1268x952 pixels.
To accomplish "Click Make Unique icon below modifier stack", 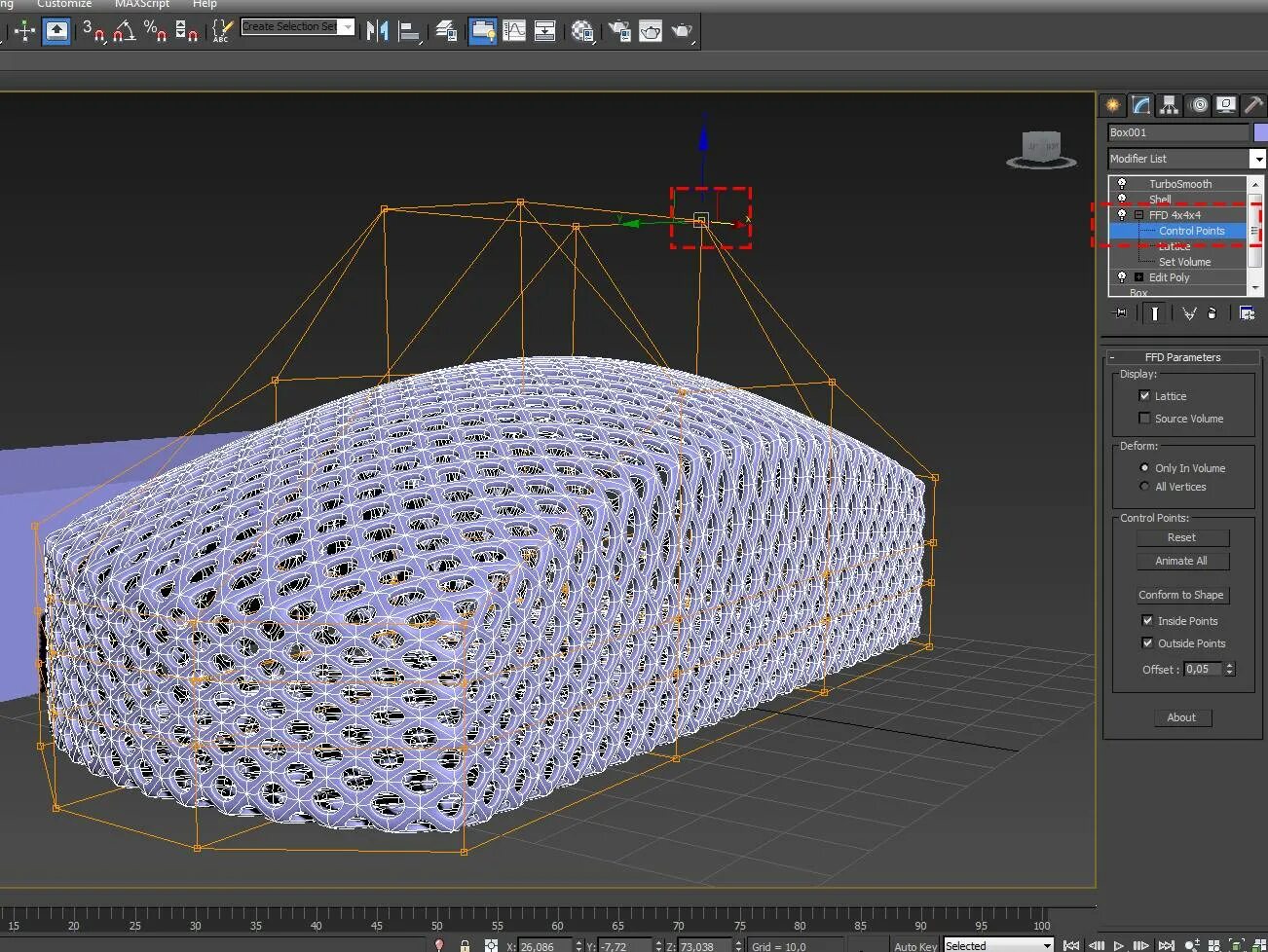I will pyautogui.click(x=1189, y=313).
